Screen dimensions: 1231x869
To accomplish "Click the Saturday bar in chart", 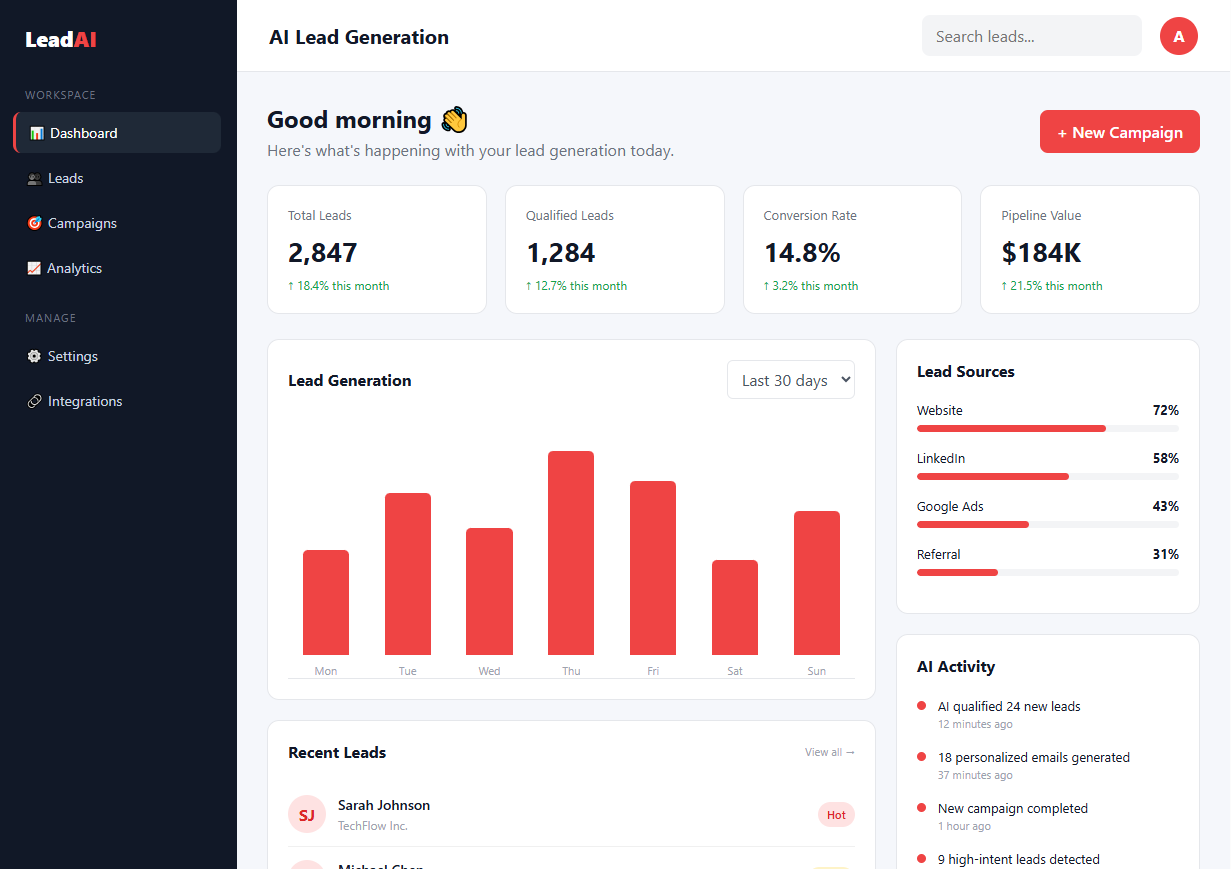I will (x=735, y=607).
